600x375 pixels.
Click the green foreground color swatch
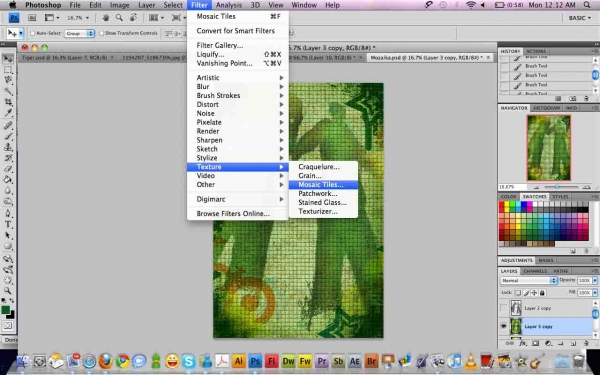pyautogui.click(x=5, y=310)
